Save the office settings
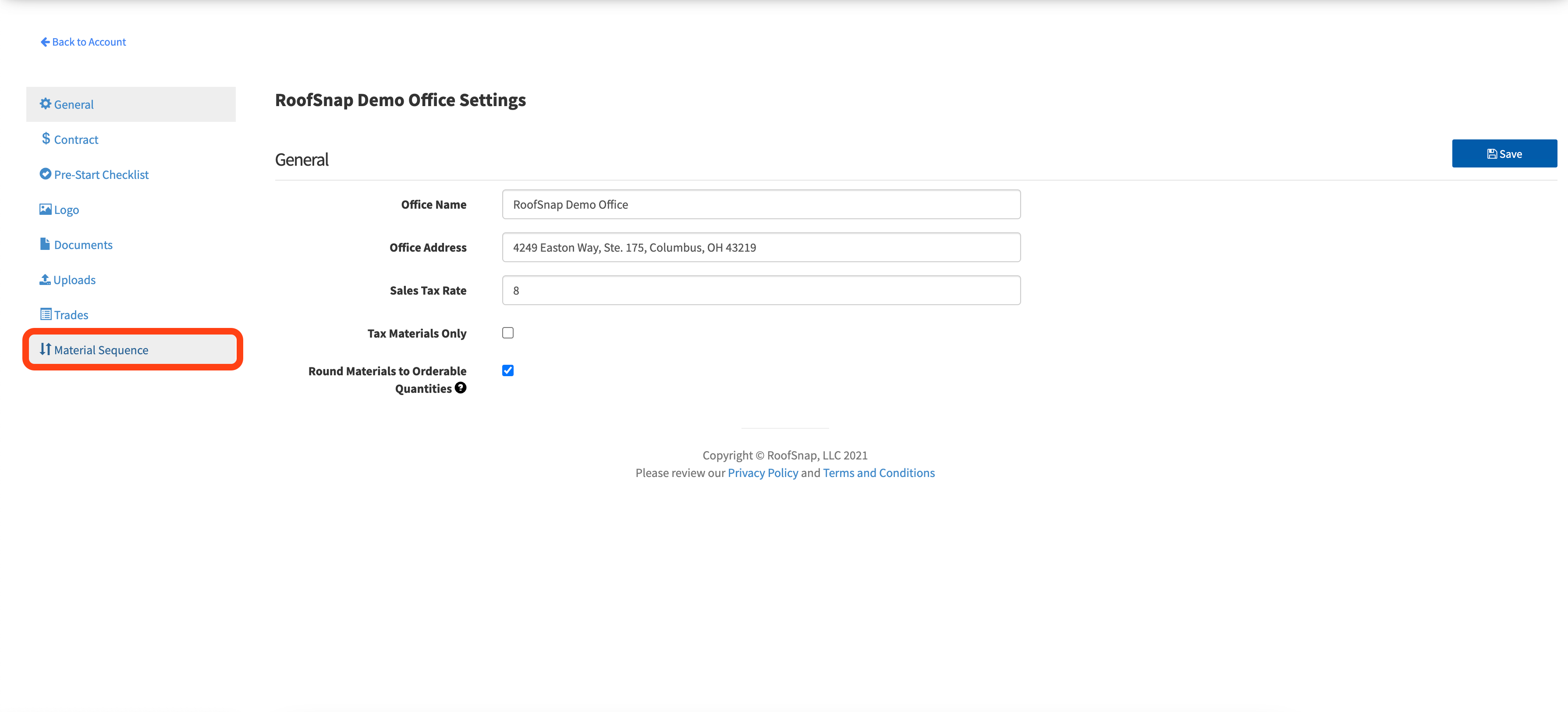 point(1504,153)
